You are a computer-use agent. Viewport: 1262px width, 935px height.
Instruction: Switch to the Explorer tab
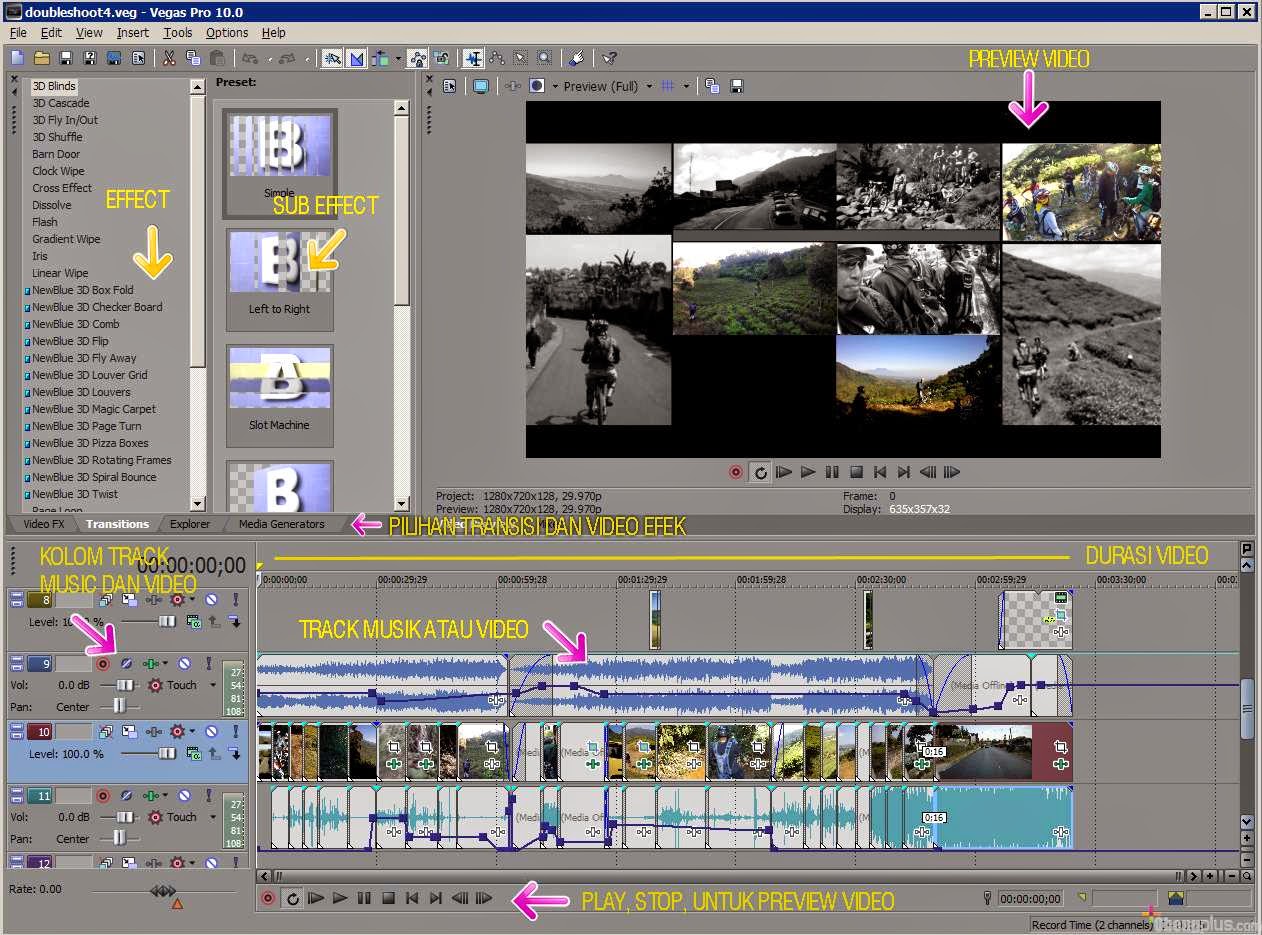[x=190, y=524]
